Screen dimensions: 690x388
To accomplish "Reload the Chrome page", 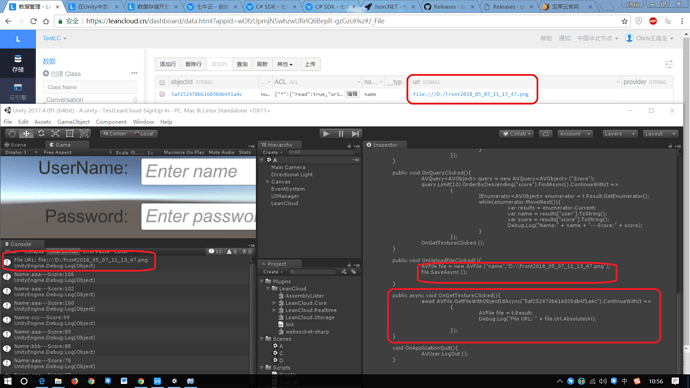I will [x=33, y=21].
